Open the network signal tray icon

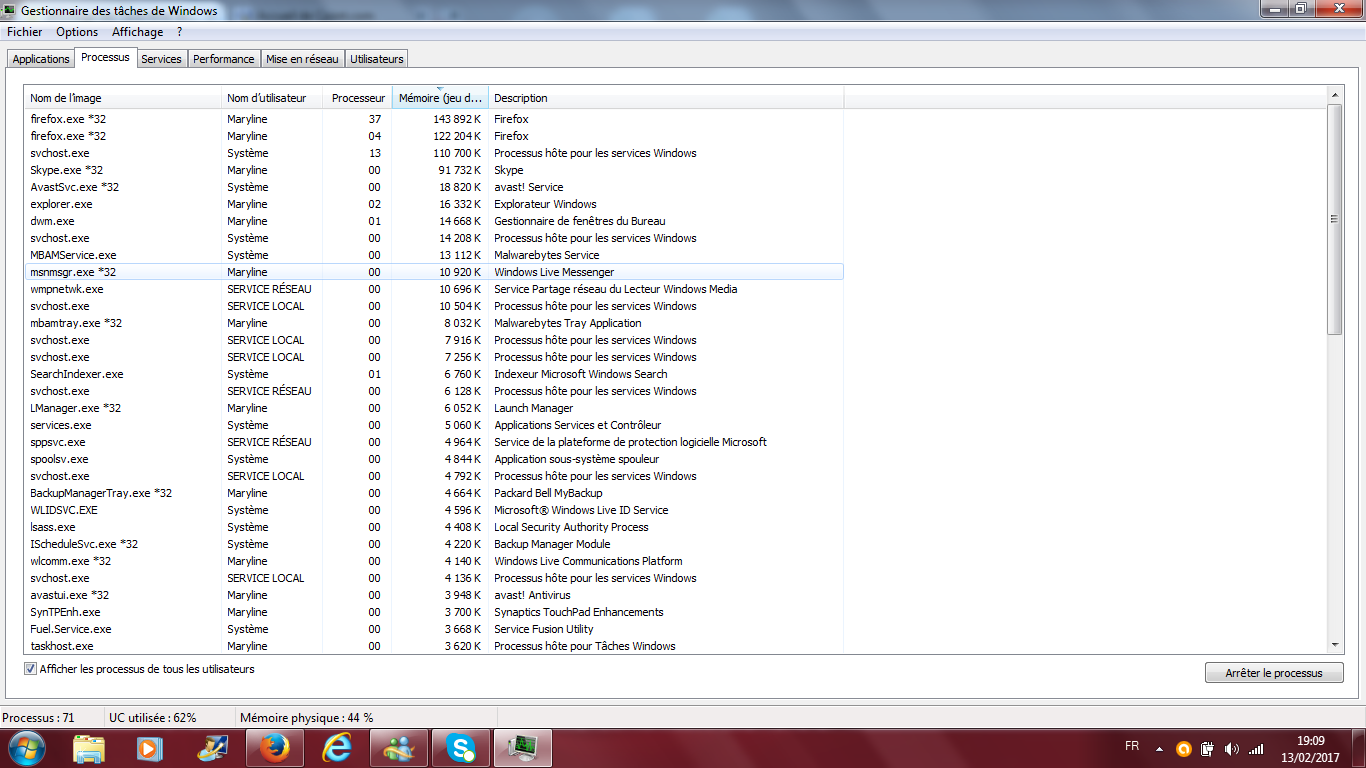(x=1256, y=748)
